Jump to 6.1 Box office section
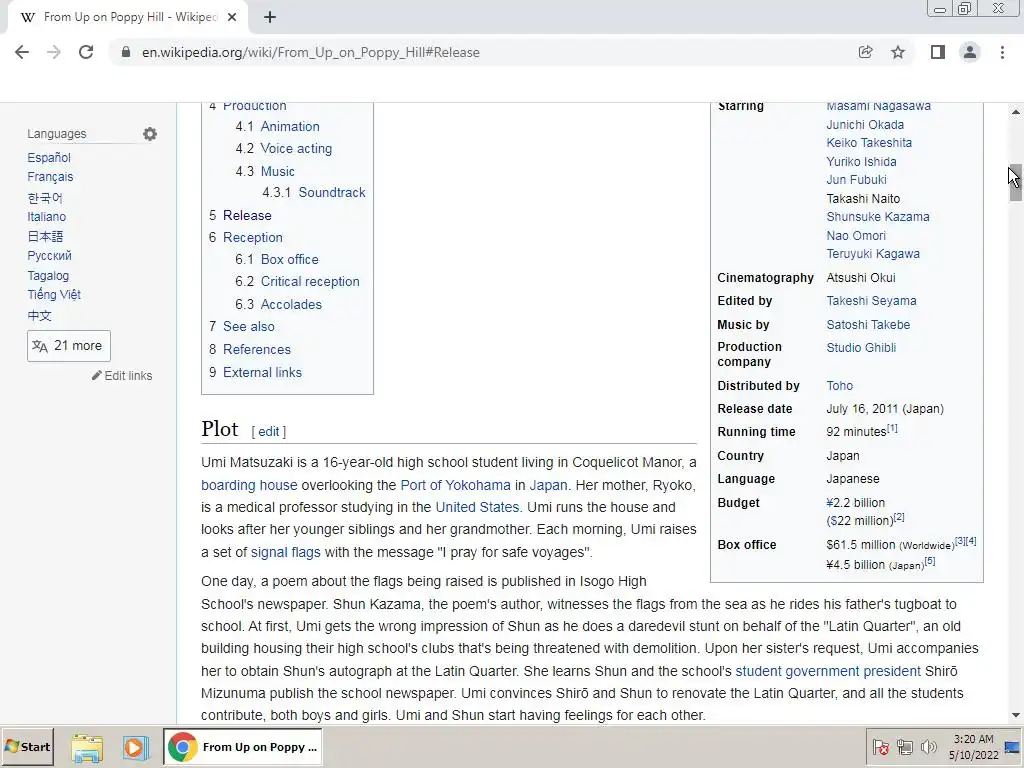 (277, 259)
